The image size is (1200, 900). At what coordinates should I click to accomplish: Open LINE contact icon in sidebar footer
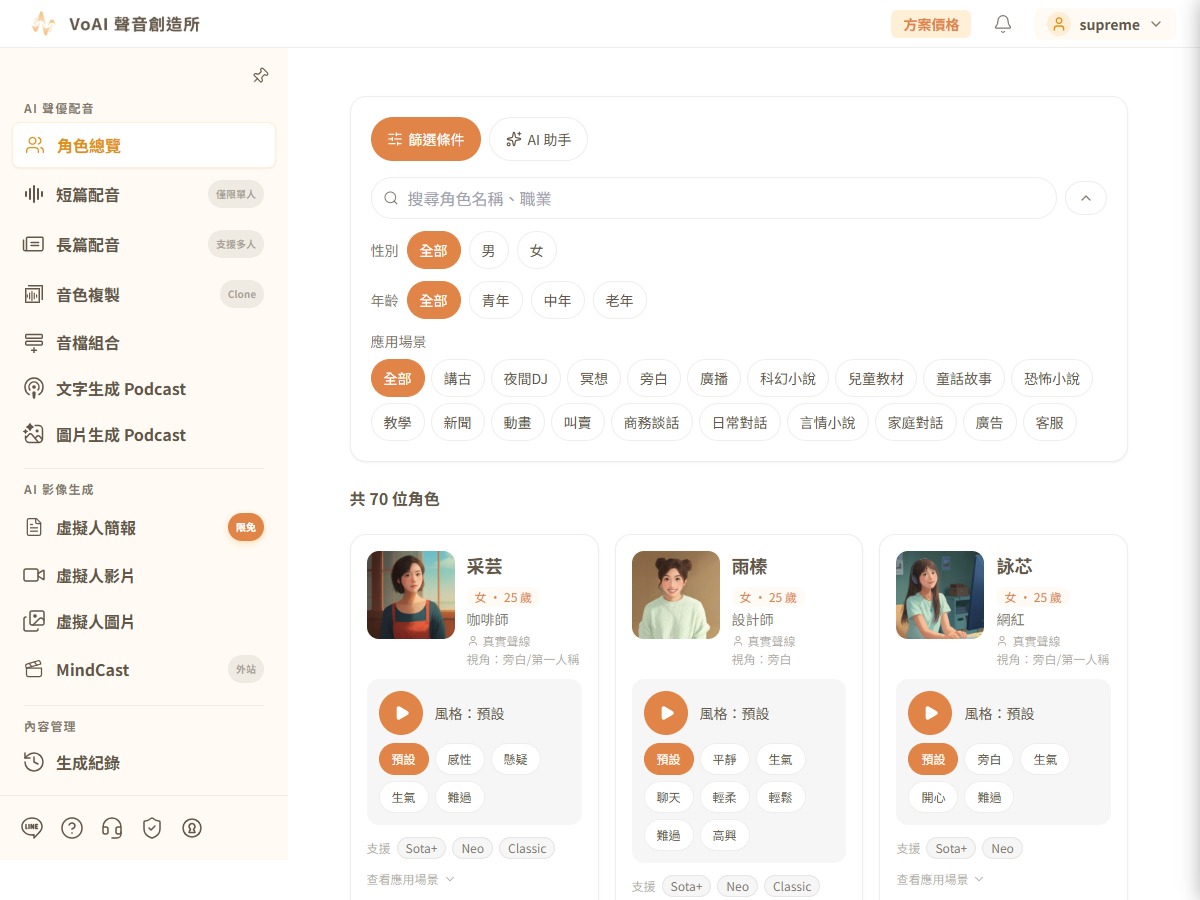coord(32,827)
